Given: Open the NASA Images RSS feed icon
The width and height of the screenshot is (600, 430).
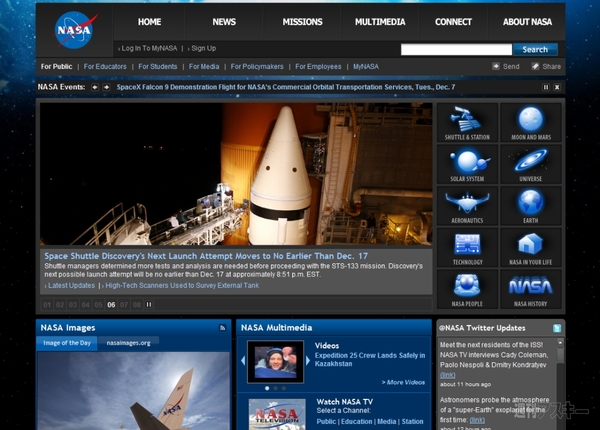Looking at the screenshot, I should coord(222,328).
